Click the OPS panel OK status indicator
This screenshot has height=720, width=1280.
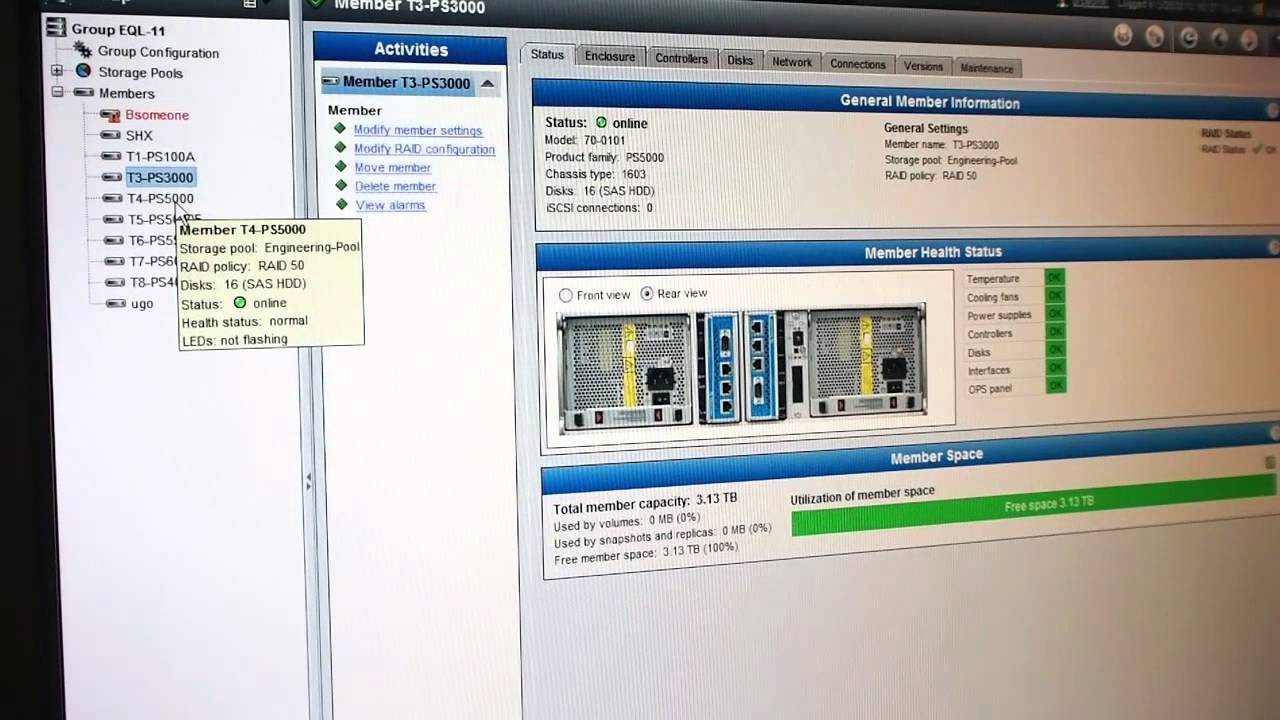(1056, 386)
